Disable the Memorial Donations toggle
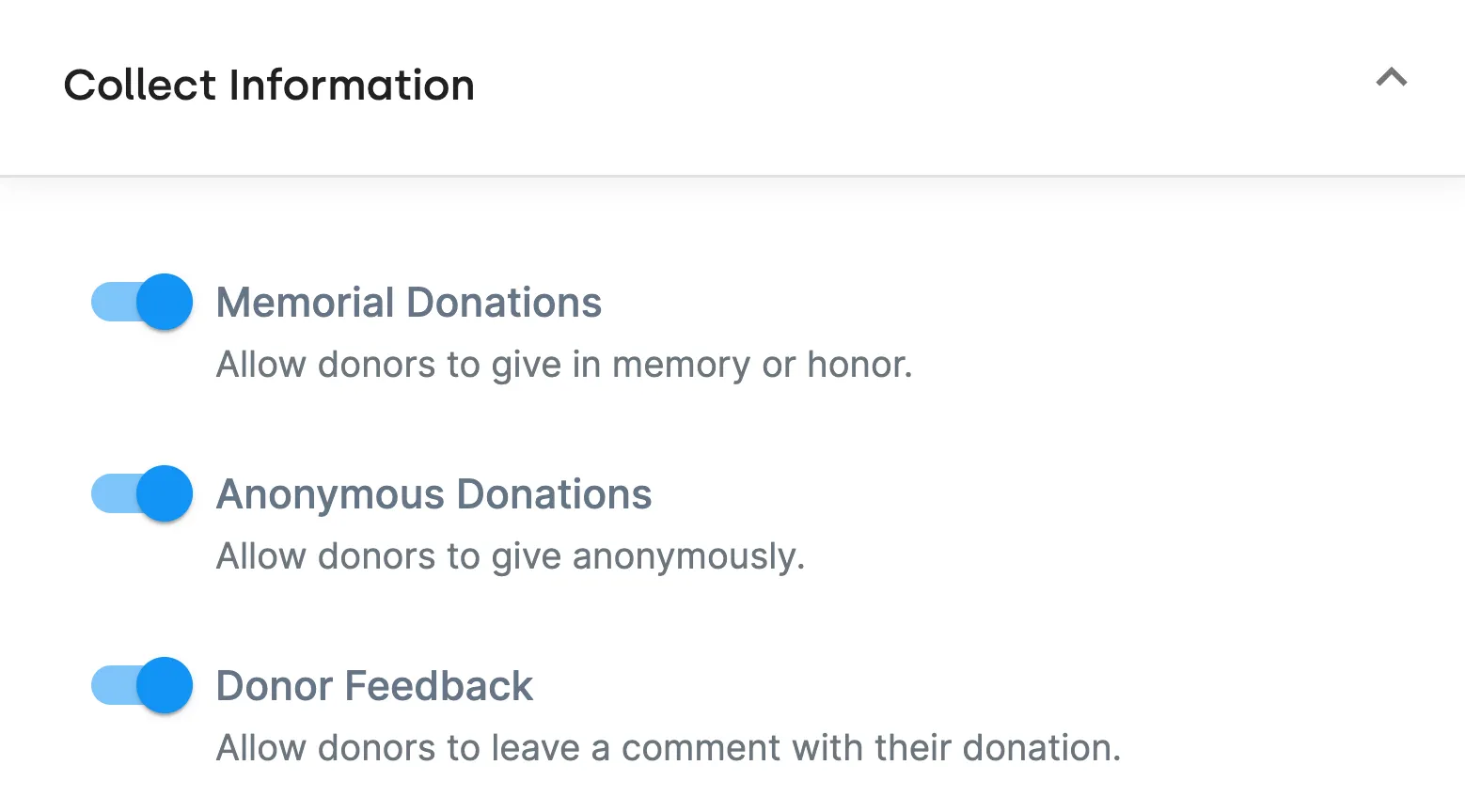This screenshot has height=812, width=1465. point(140,302)
